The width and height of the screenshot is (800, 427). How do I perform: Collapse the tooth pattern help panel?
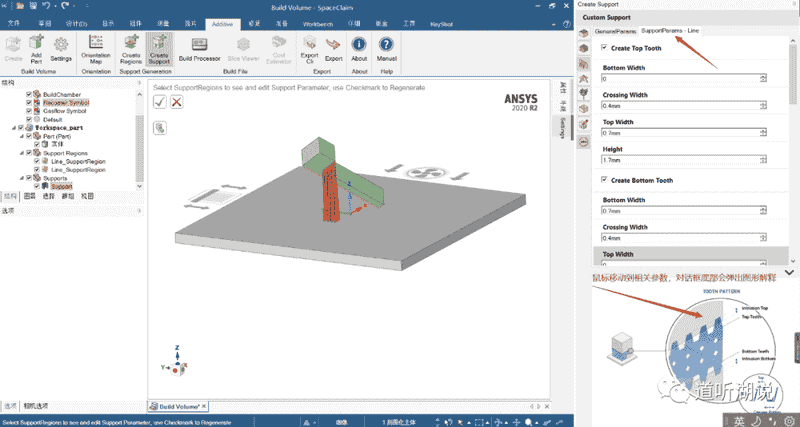click(789, 272)
